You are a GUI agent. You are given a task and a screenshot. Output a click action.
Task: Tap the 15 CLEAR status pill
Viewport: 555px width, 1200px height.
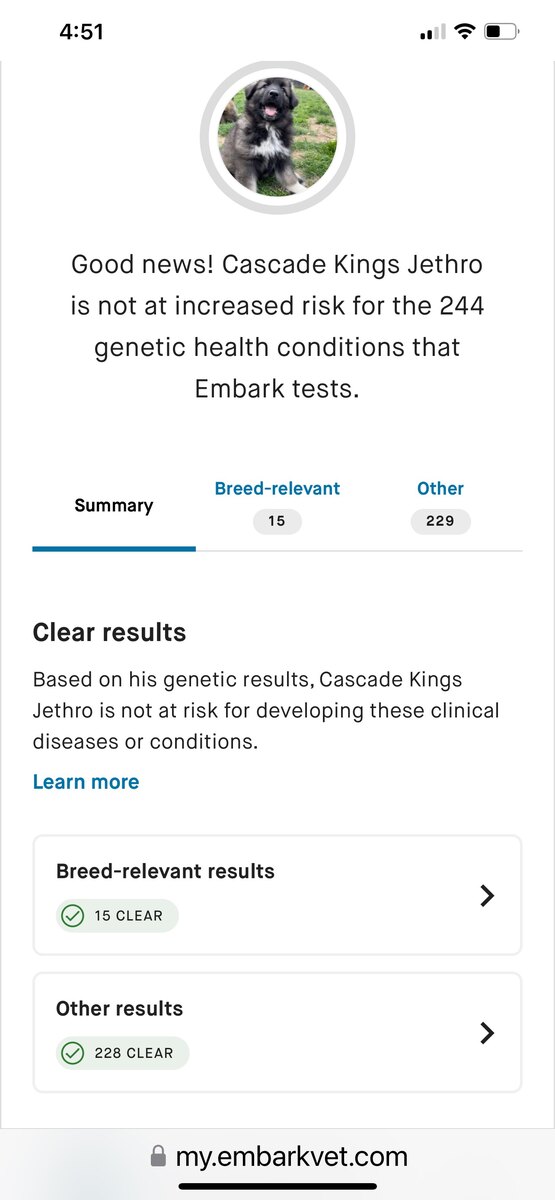click(x=117, y=916)
